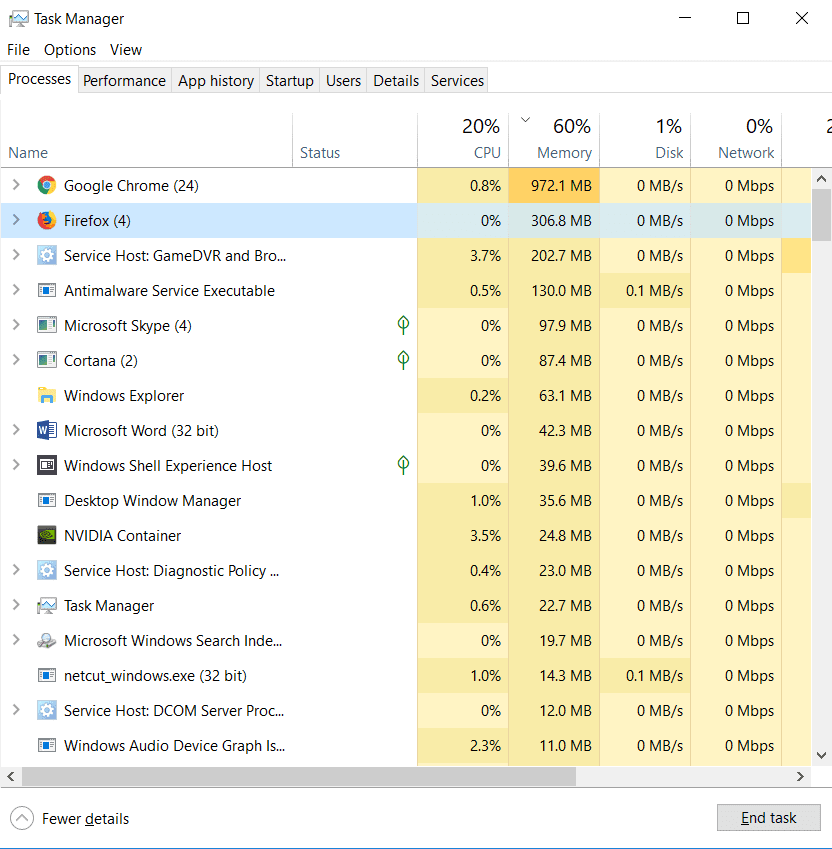Click the Google Chrome icon in process list
This screenshot has width=832, height=849.
click(46, 185)
